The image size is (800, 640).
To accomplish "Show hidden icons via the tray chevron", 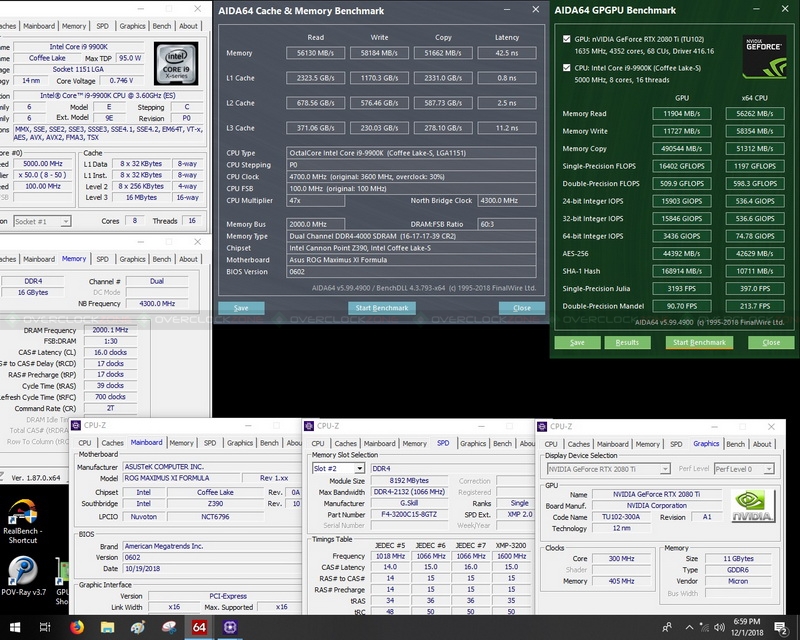I will click(689, 627).
